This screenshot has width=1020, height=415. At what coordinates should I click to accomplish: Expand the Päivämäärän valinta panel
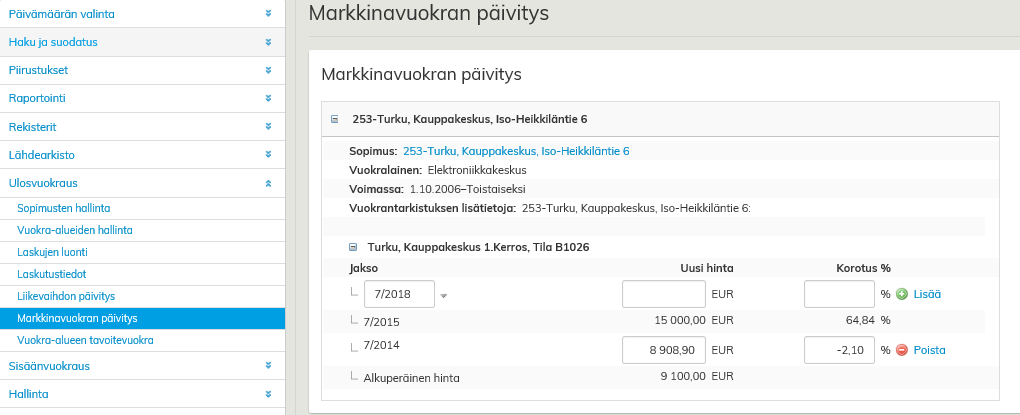pyautogui.click(x=268, y=14)
